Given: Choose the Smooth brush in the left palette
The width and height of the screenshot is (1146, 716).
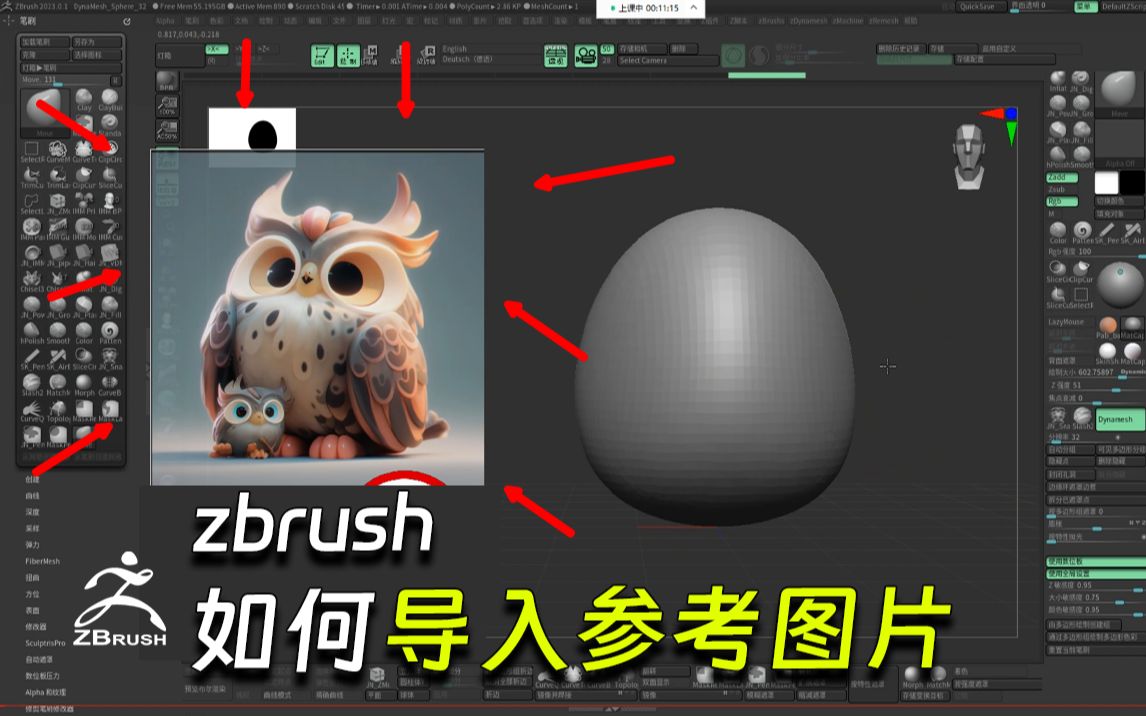Looking at the screenshot, I should [x=58, y=332].
